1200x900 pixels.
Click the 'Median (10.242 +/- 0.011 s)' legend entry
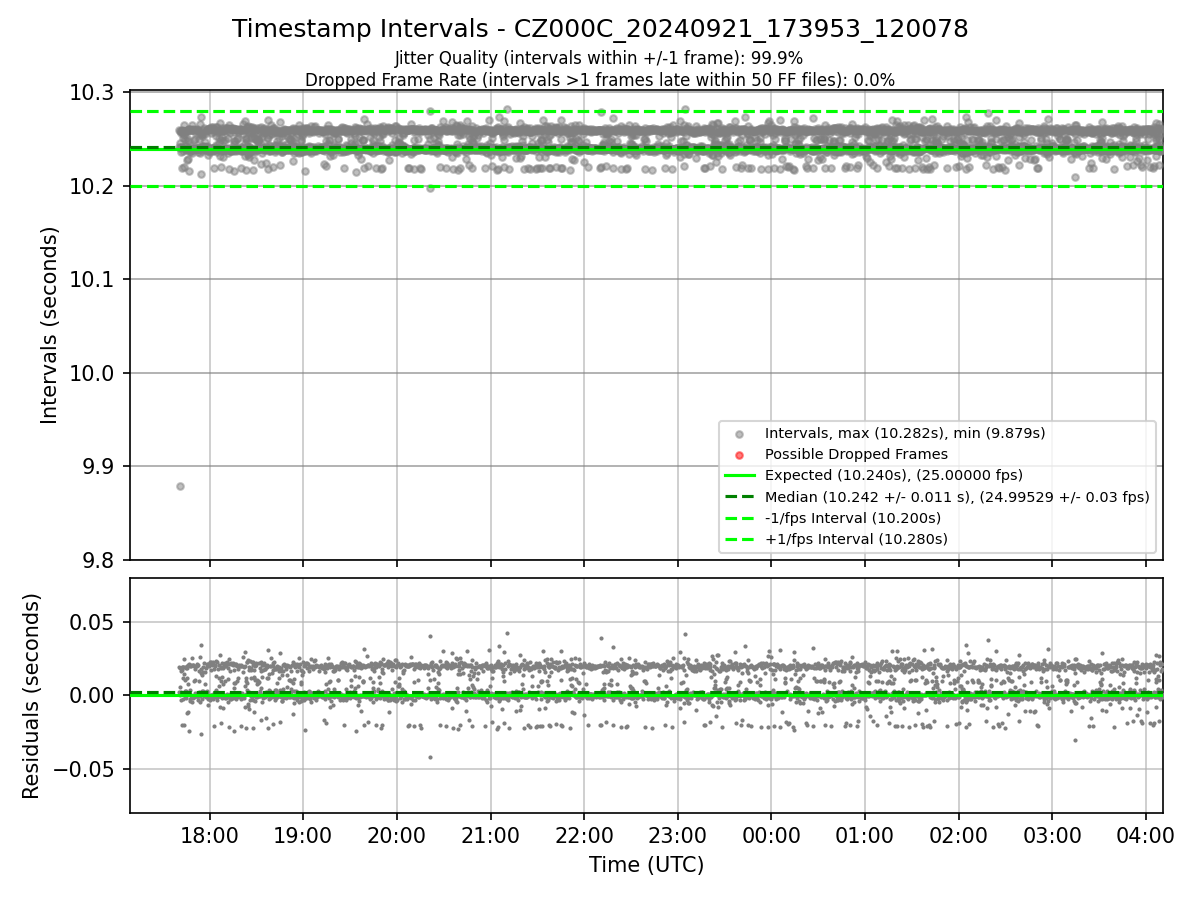[x=957, y=496]
